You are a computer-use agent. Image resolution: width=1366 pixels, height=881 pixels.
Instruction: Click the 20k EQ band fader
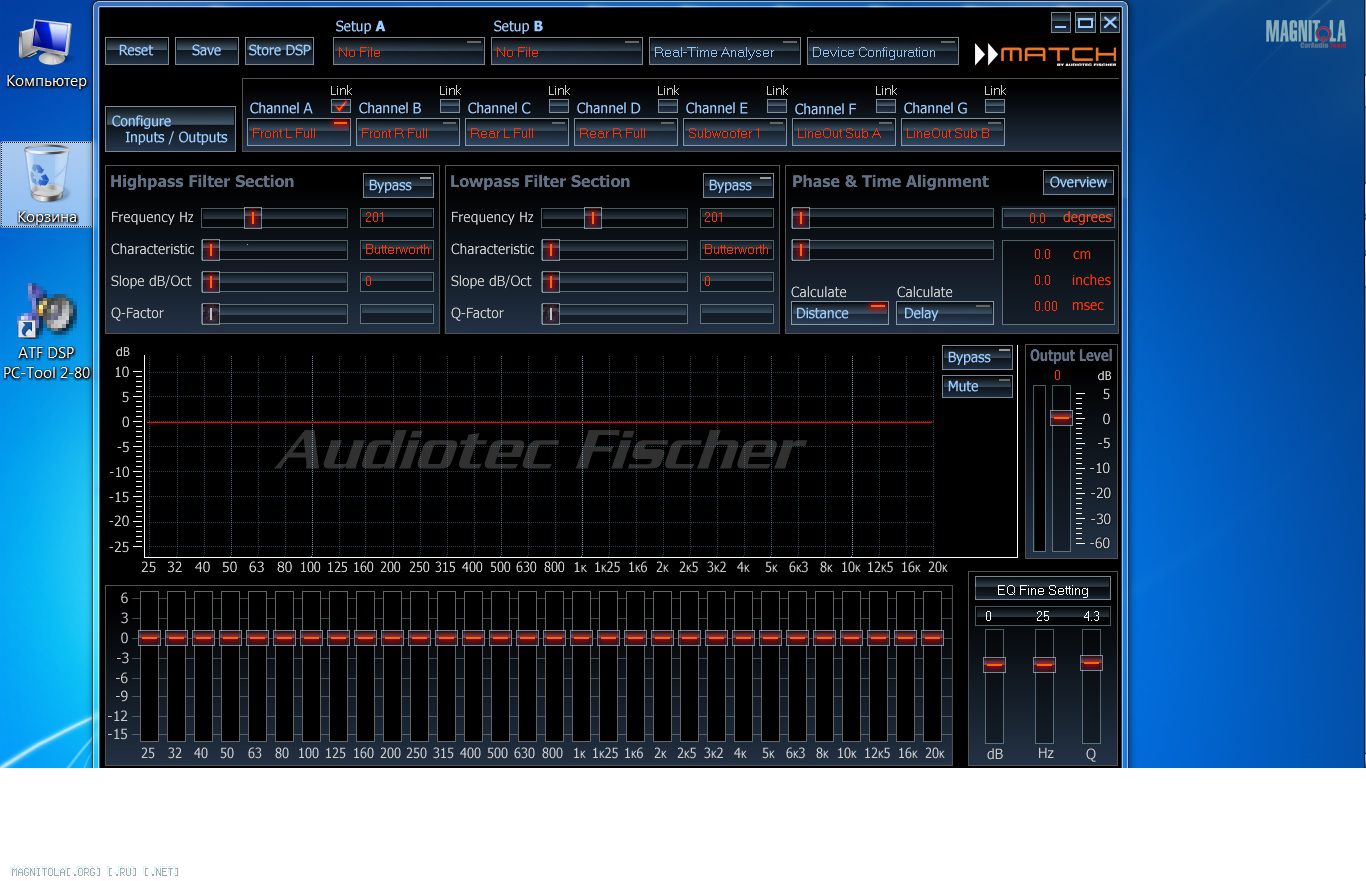pyautogui.click(x=932, y=637)
